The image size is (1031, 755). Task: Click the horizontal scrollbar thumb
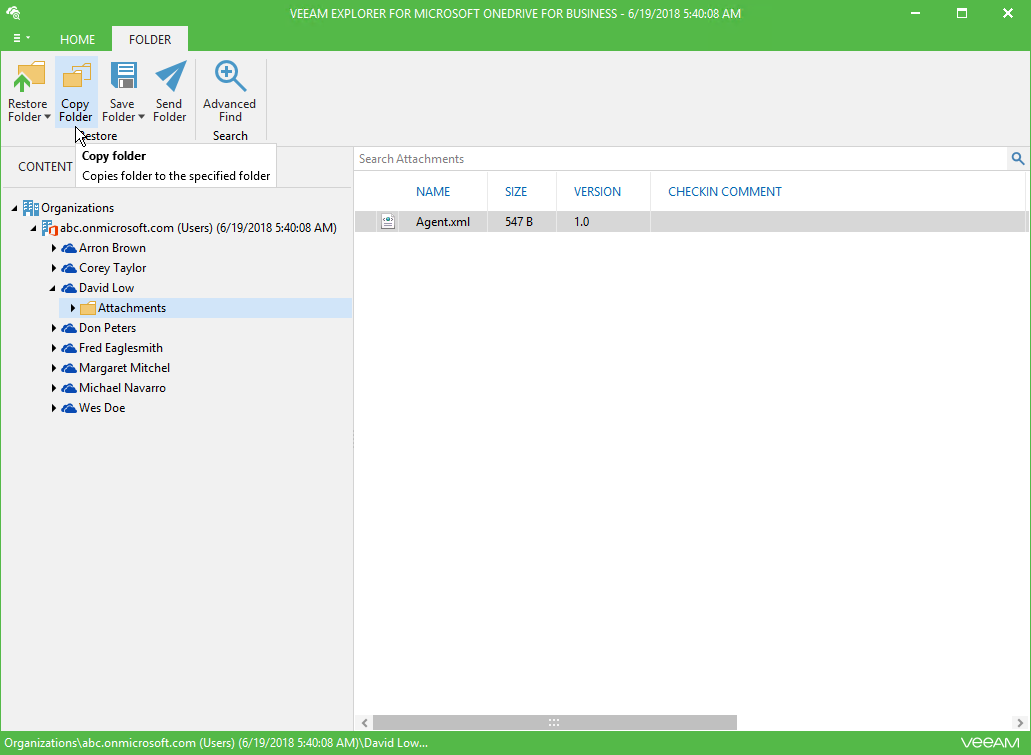[x=554, y=722]
